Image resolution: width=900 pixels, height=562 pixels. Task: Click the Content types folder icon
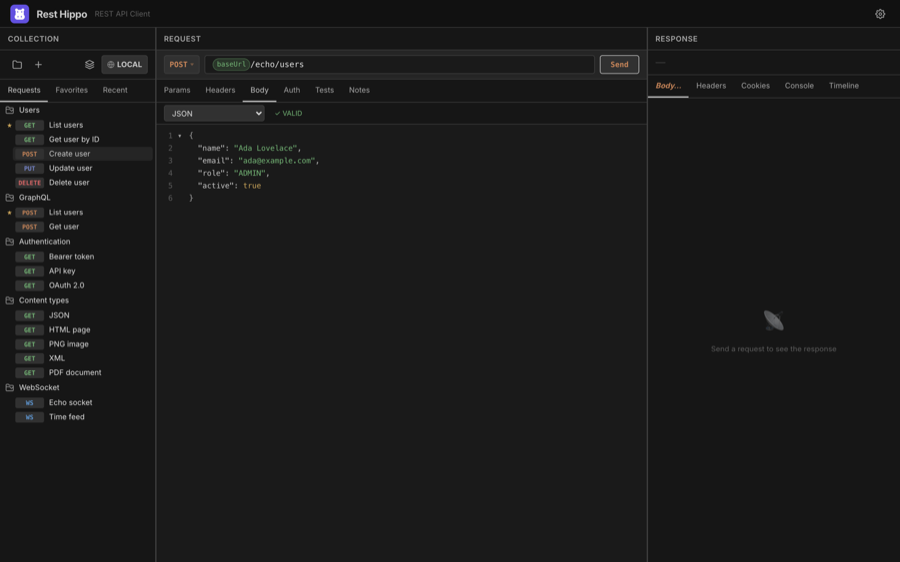point(10,300)
